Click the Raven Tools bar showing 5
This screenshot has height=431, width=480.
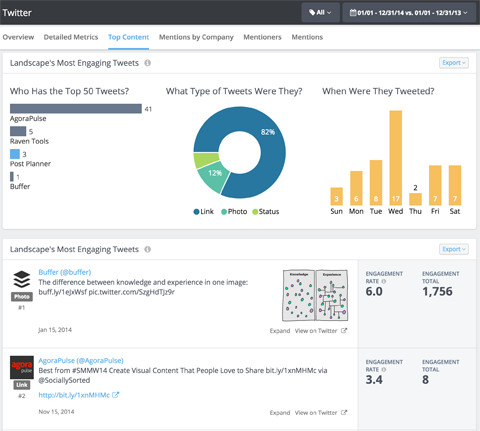[x=18, y=131]
